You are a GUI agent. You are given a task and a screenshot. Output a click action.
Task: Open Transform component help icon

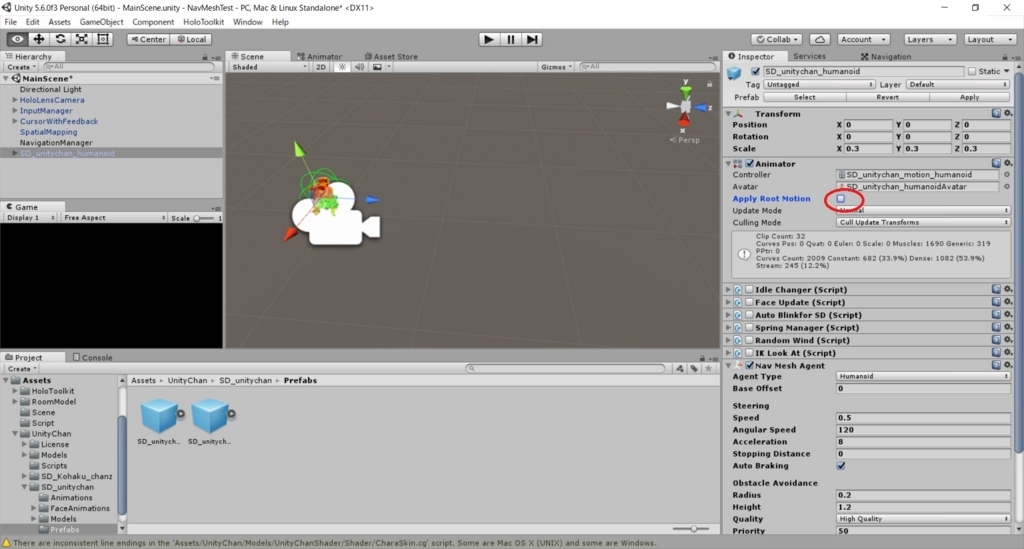996,113
